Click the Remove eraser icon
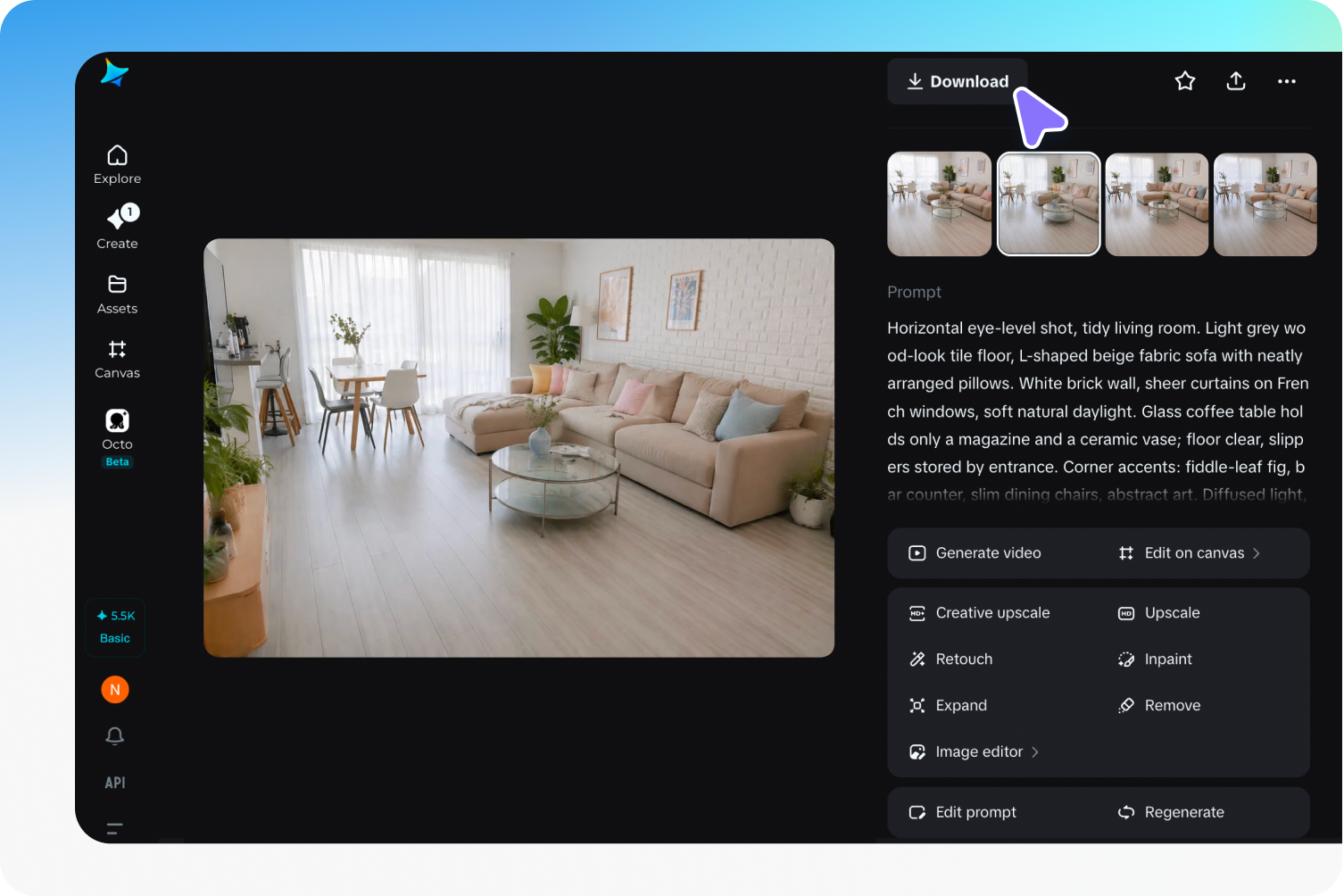This screenshot has width=1344, height=896. [1126, 706]
